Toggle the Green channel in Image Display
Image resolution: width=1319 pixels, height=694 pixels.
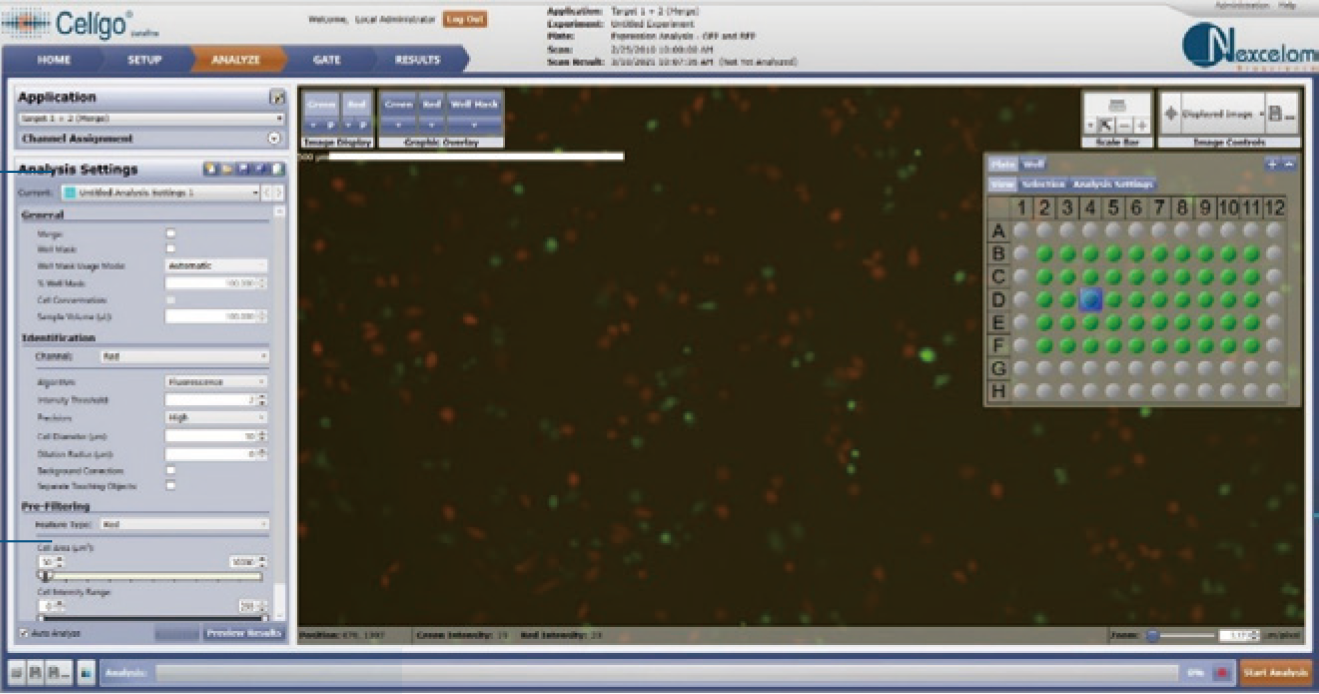321,103
